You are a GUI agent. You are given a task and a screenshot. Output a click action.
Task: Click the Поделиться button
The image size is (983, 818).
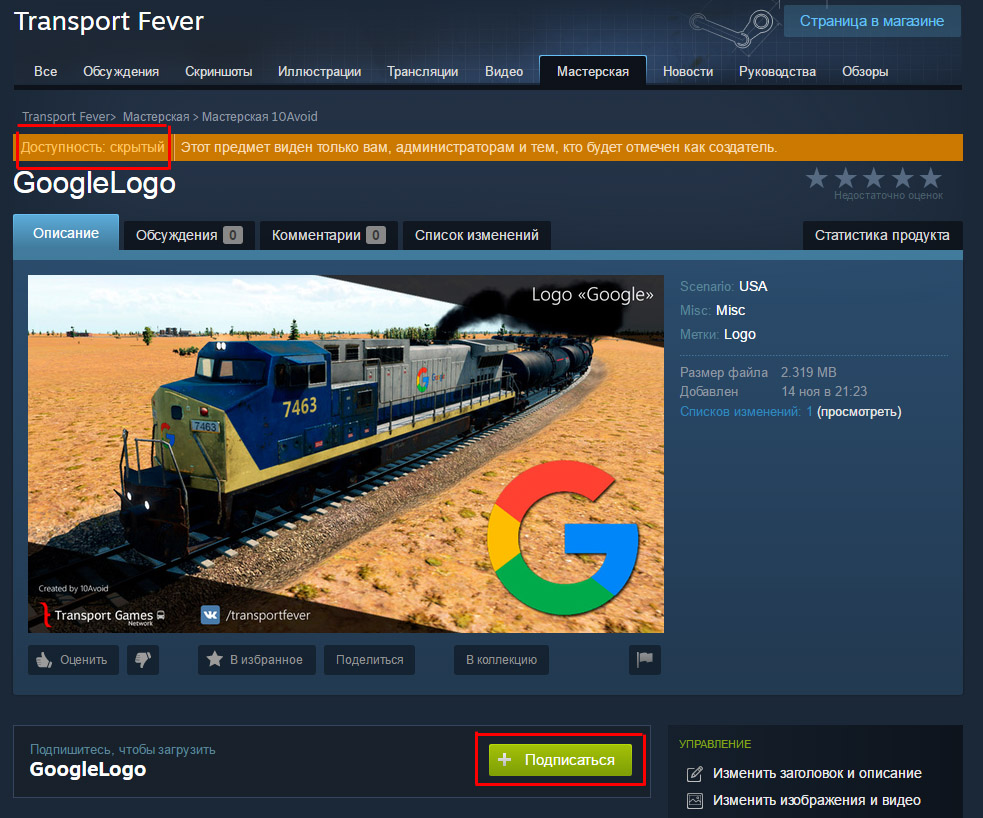coord(369,659)
